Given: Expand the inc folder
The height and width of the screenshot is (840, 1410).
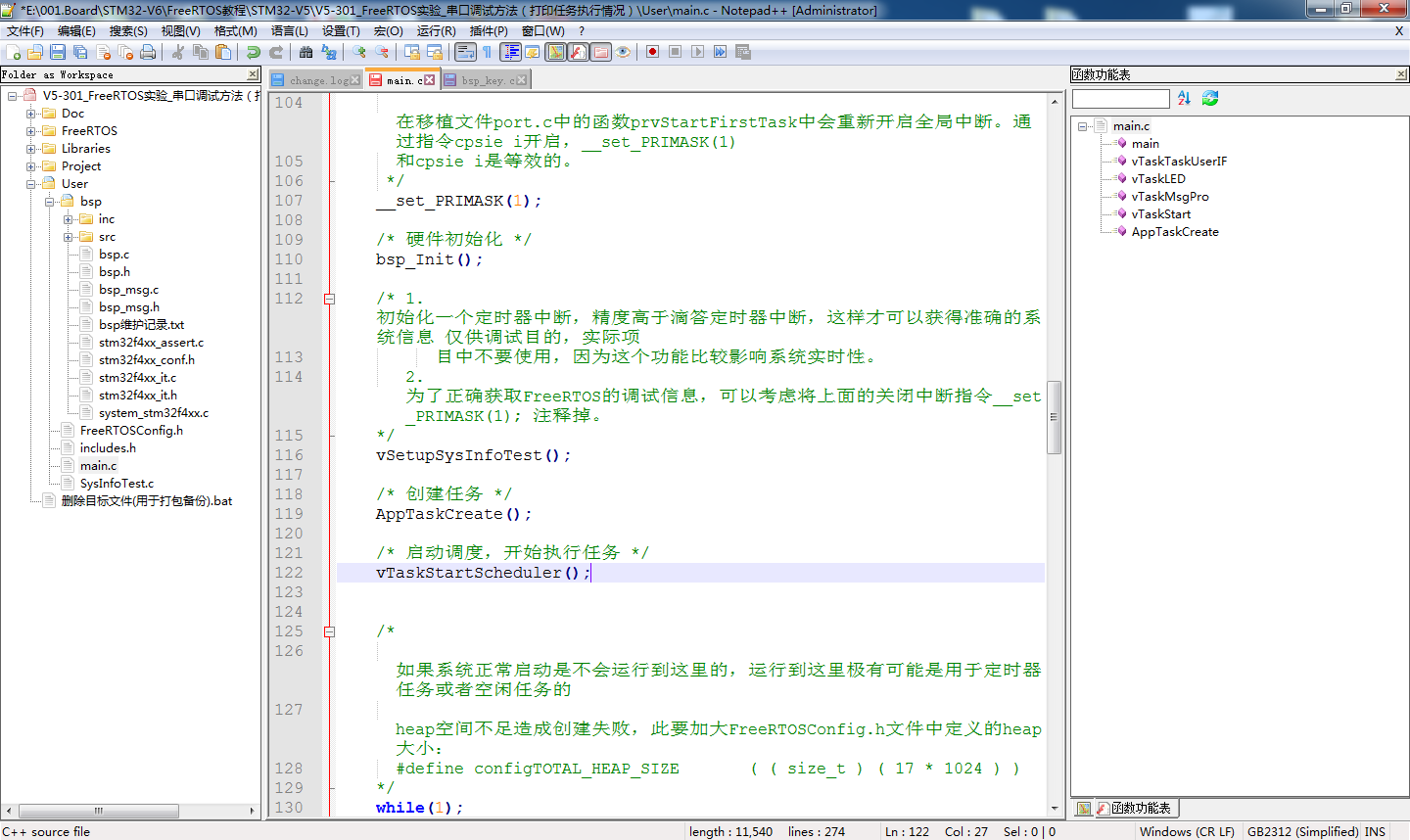Looking at the screenshot, I should pyautogui.click(x=69, y=219).
